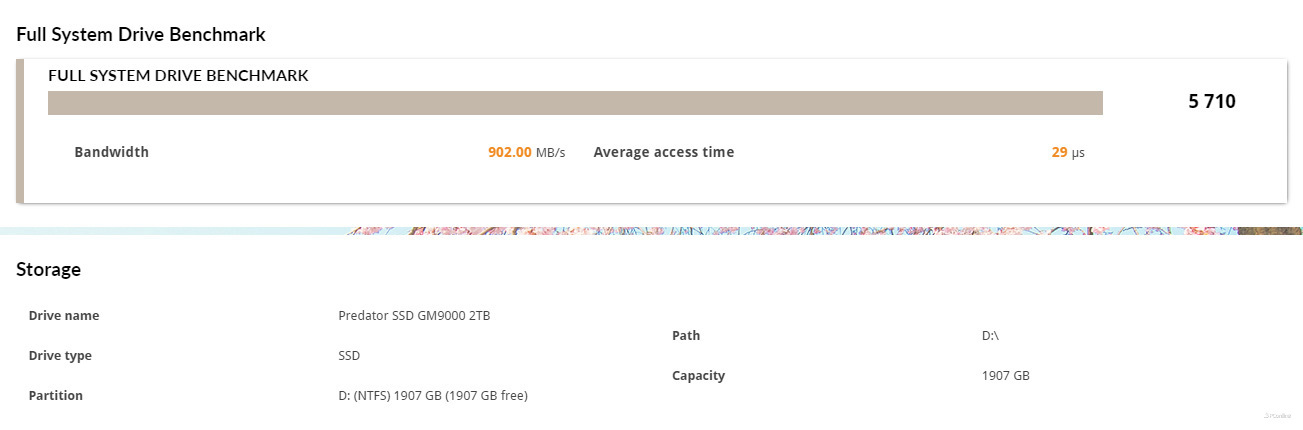
Task: Click the 29 μs access time value
Action: tap(1067, 152)
